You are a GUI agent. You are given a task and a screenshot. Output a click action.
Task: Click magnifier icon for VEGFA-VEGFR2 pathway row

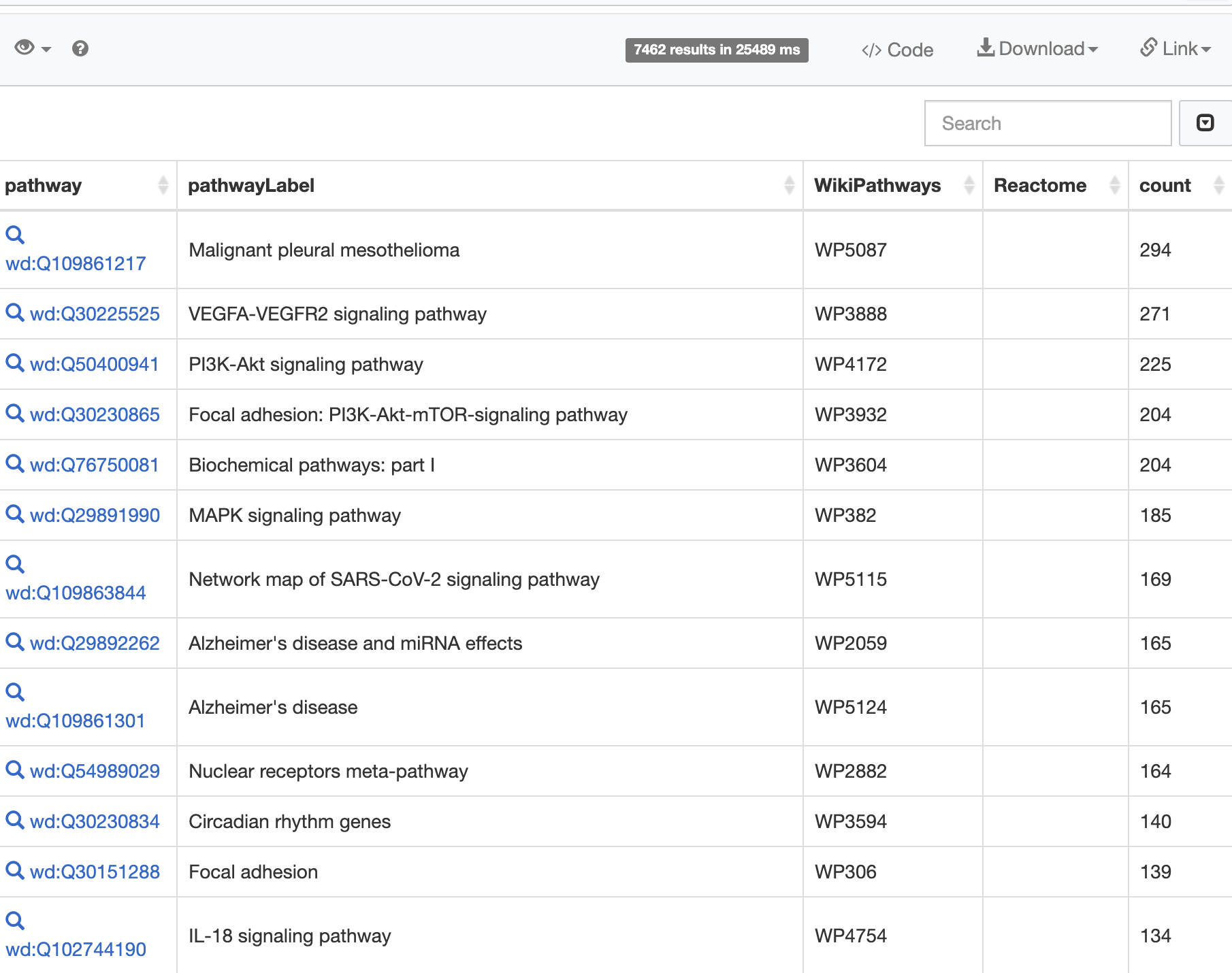pyautogui.click(x=15, y=313)
